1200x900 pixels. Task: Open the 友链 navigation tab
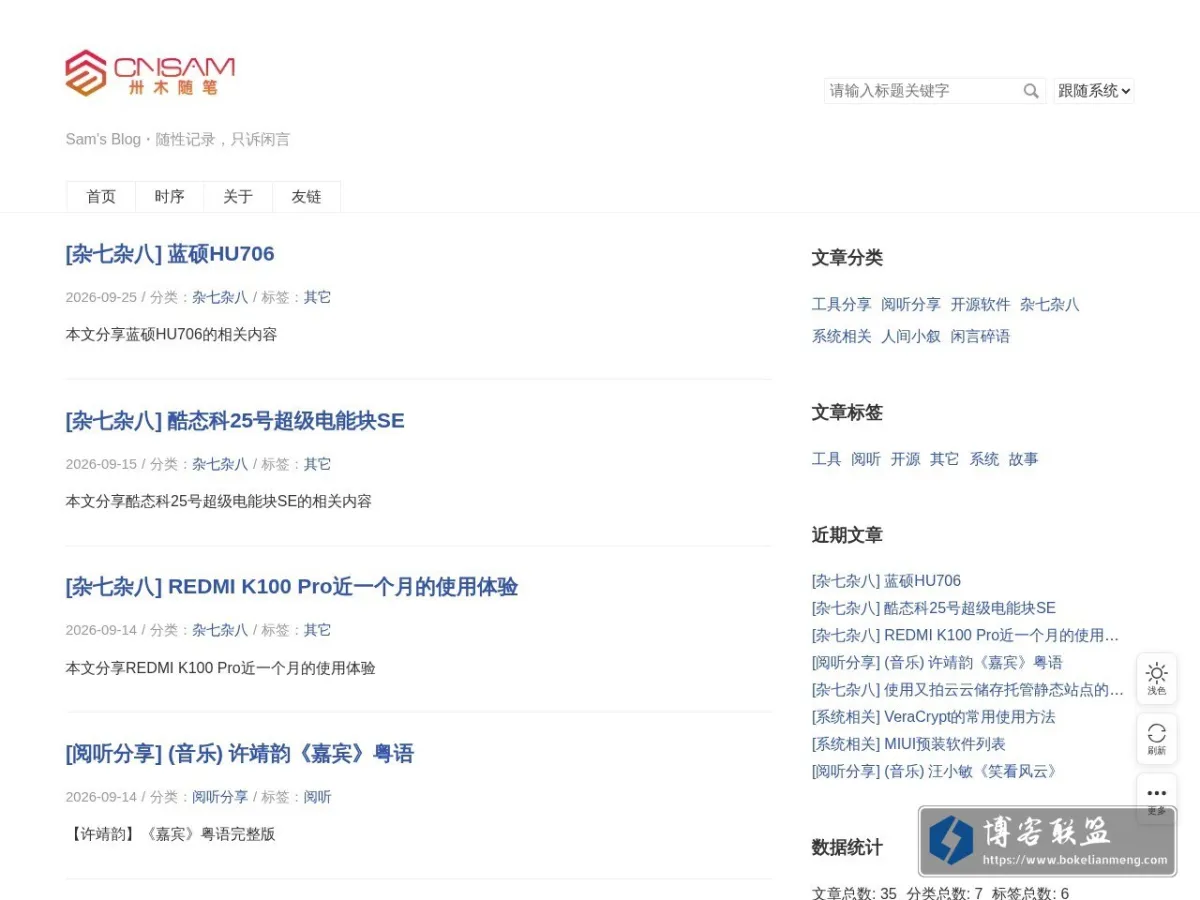[x=306, y=197]
